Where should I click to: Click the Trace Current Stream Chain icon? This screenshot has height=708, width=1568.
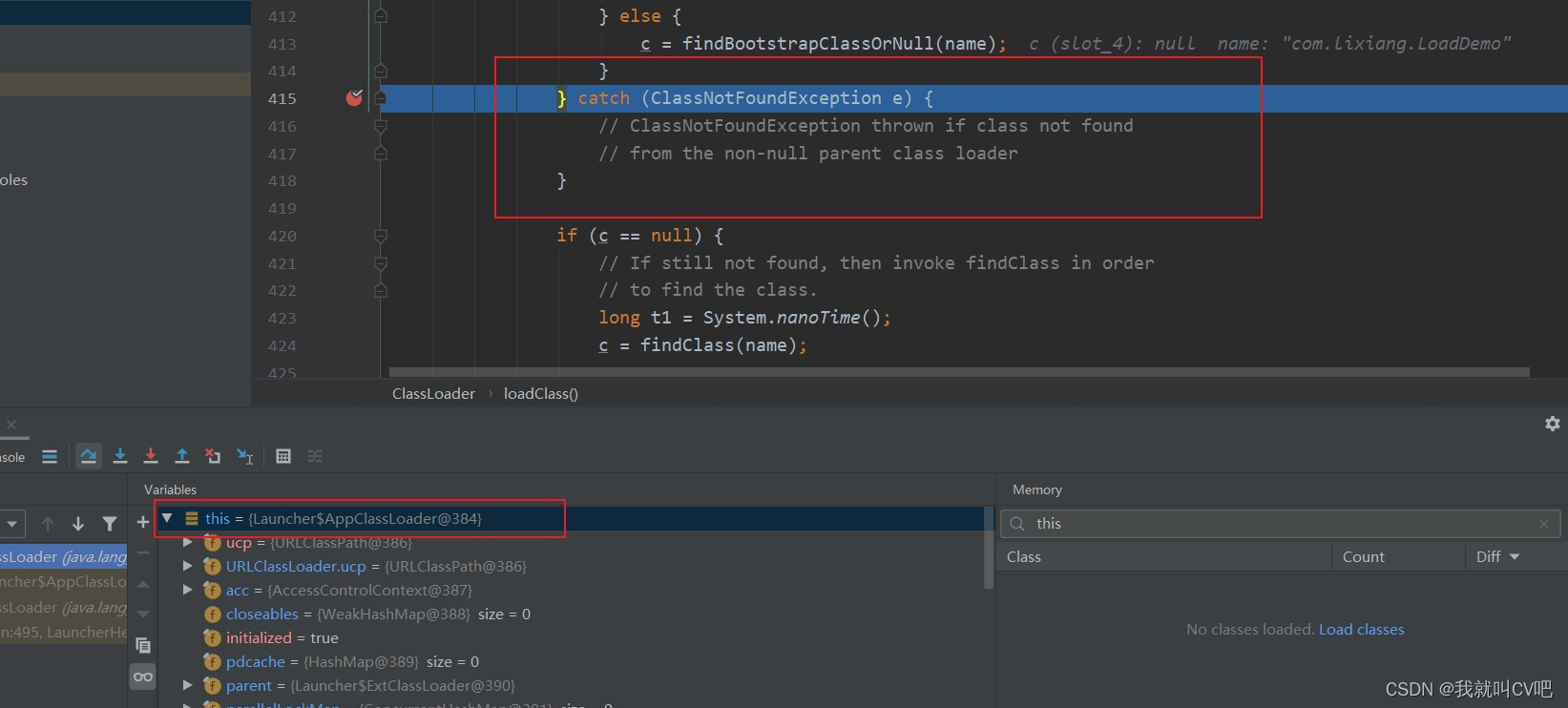[x=315, y=456]
